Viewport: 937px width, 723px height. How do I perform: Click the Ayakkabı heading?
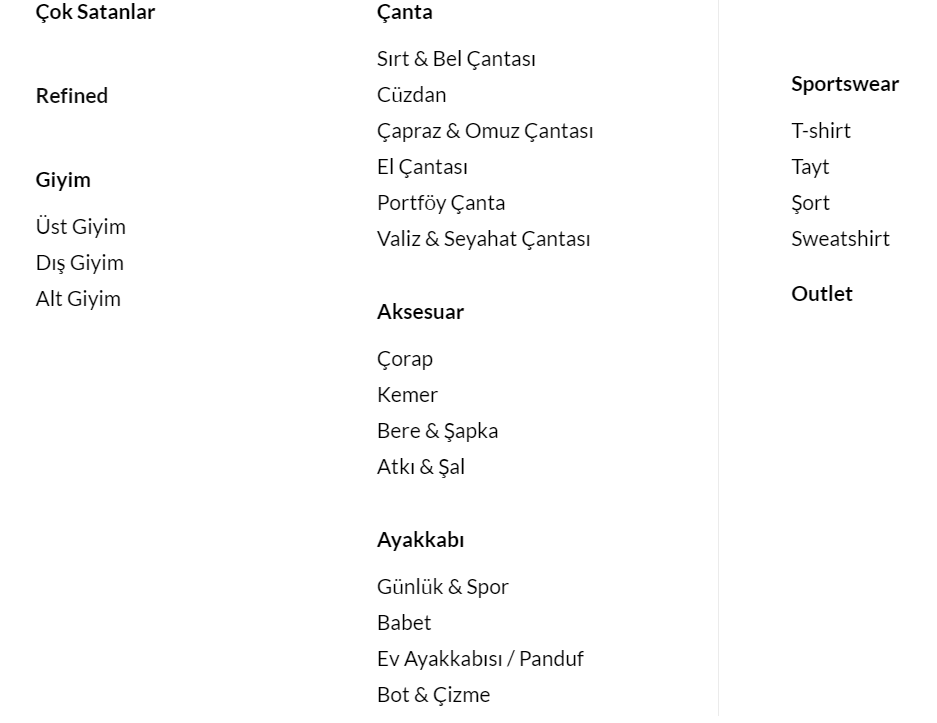(420, 540)
